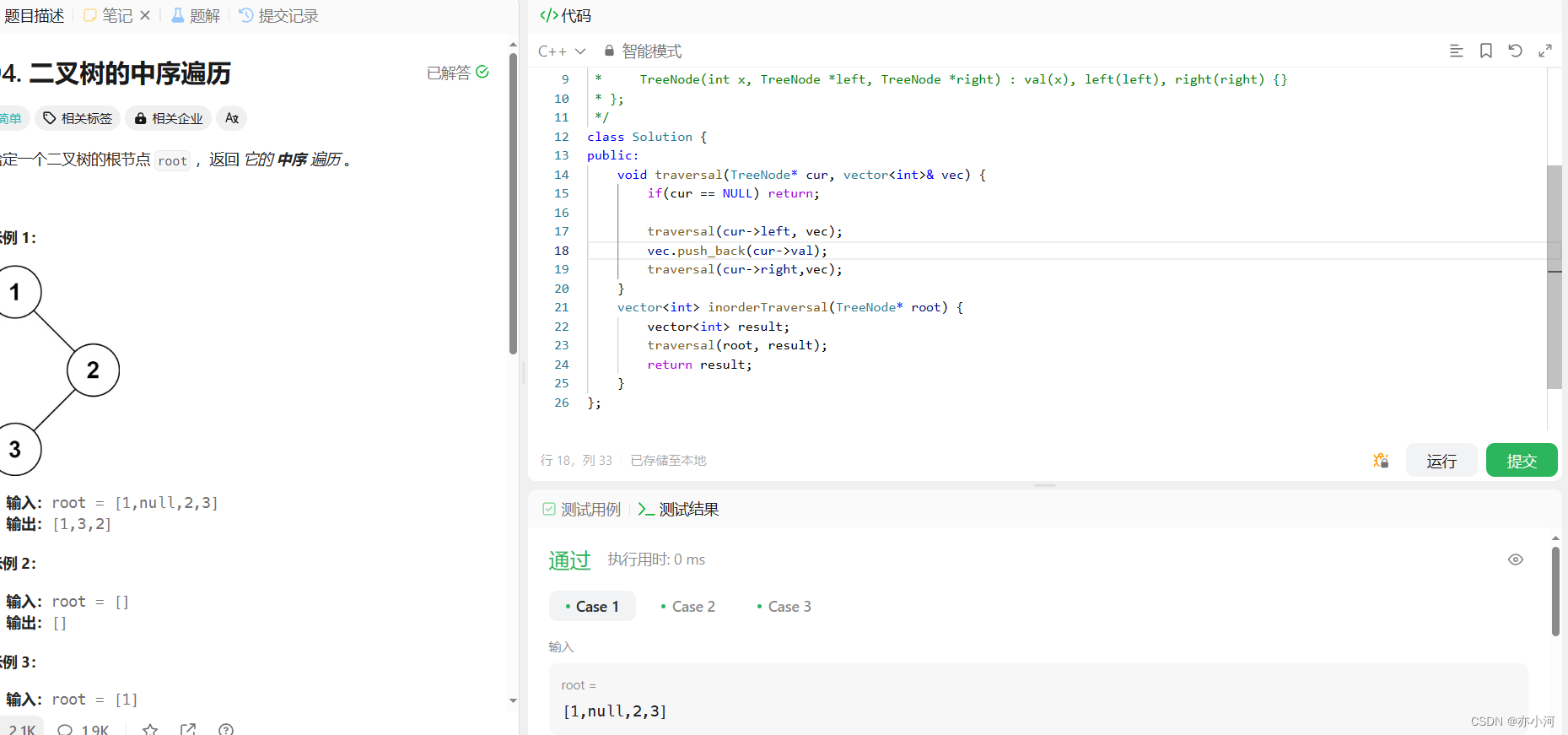Image resolution: width=1568 pixels, height=735 pixels.
Task: Close the 笔记 tab
Action: [x=145, y=15]
